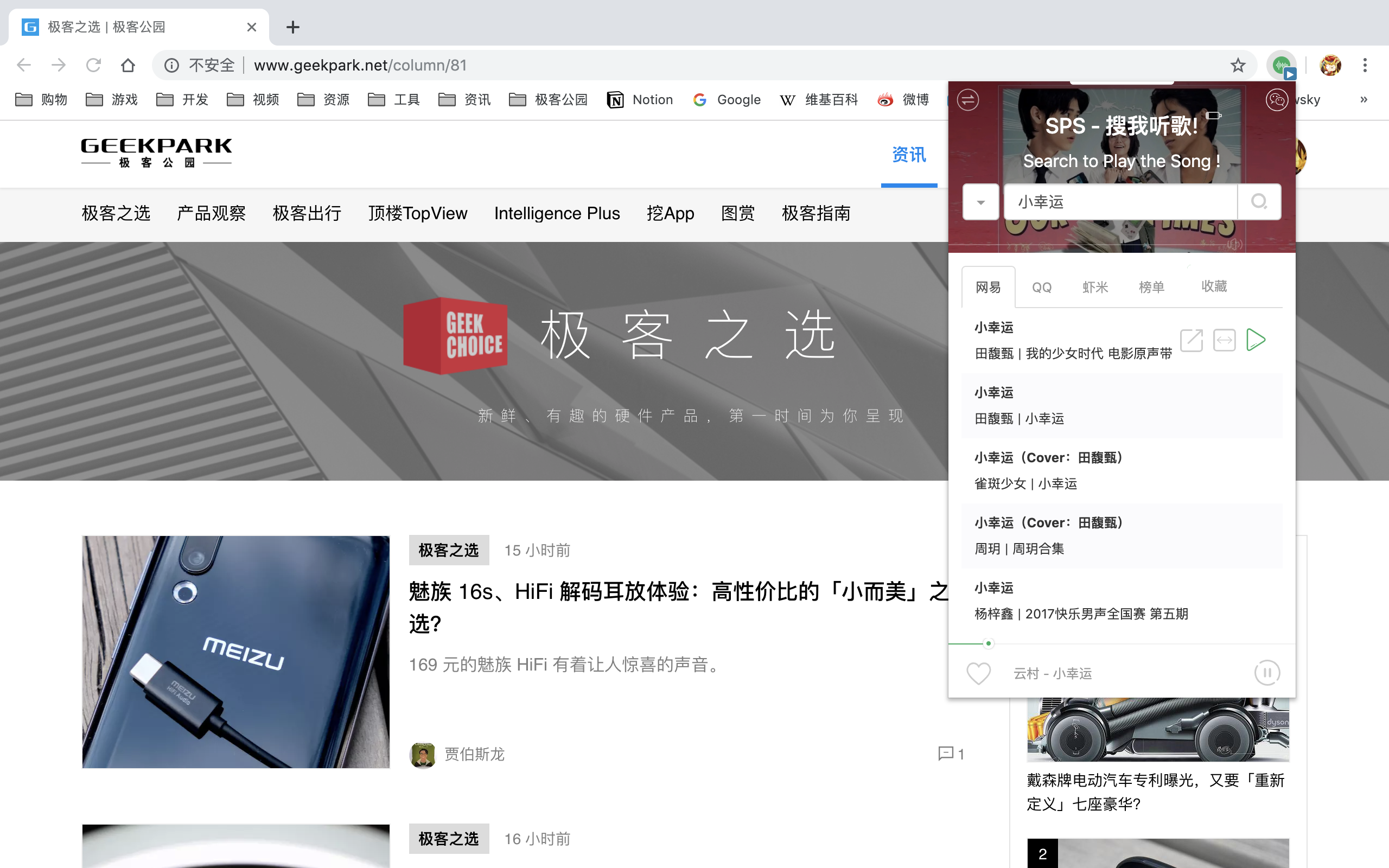Image resolution: width=1389 pixels, height=868 pixels.
Task: Switch to the QQ tab
Action: (1042, 287)
